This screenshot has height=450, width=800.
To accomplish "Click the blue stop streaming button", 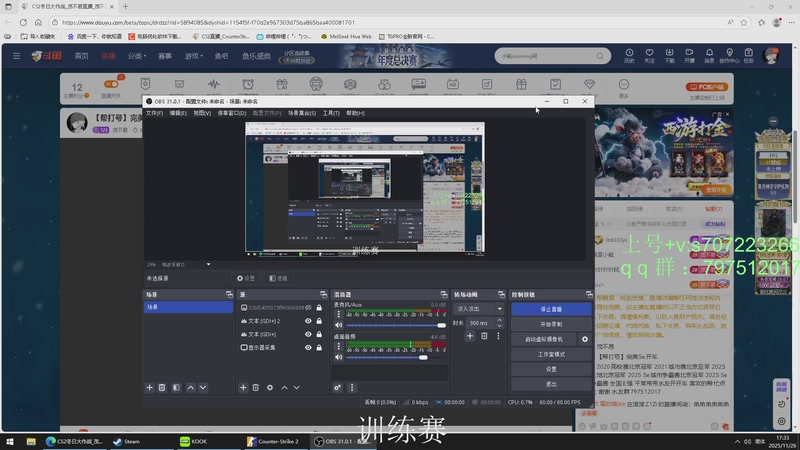I will pyautogui.click(x=551, y=309).
